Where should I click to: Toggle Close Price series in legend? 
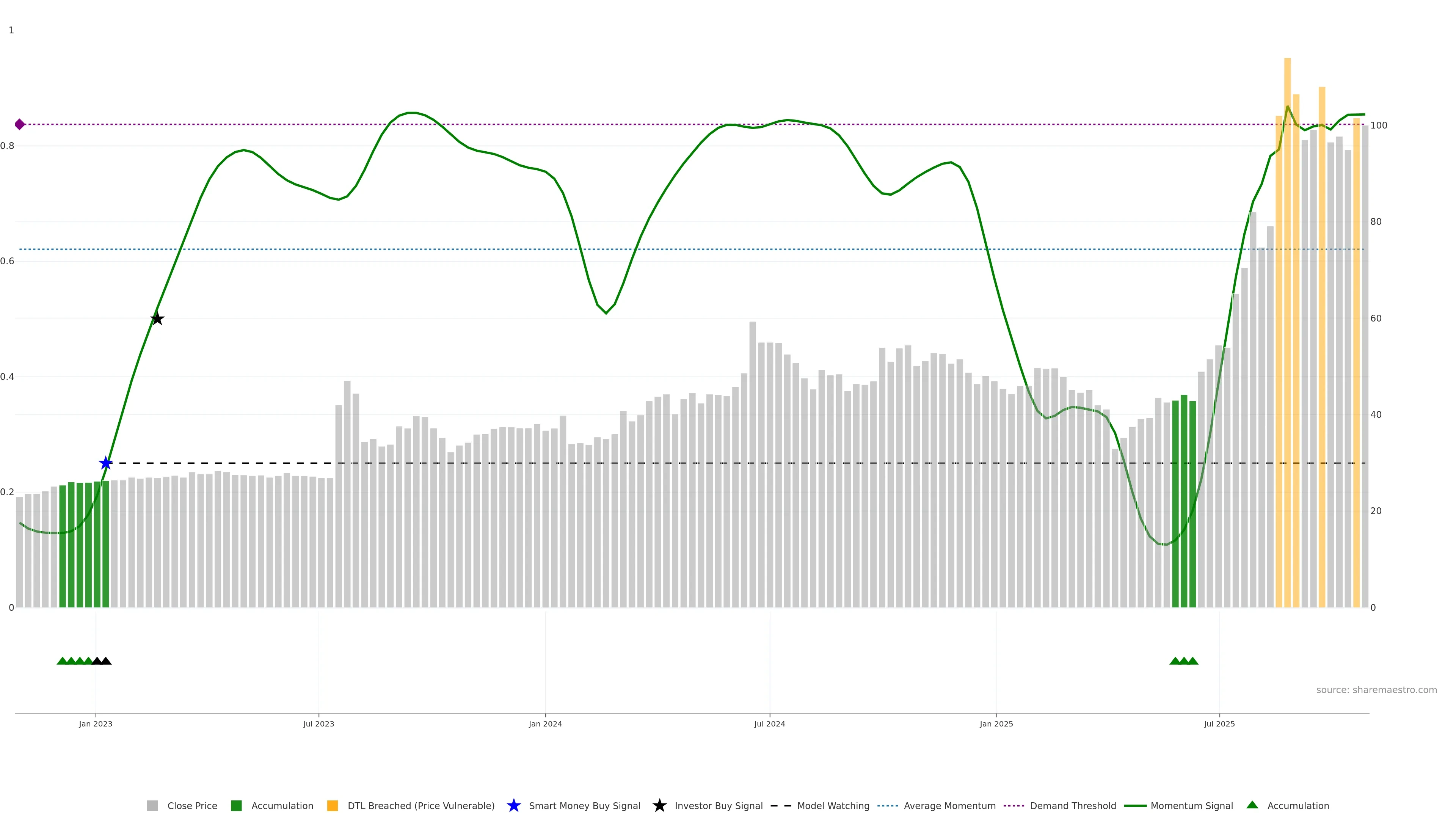tap(191, 806)
